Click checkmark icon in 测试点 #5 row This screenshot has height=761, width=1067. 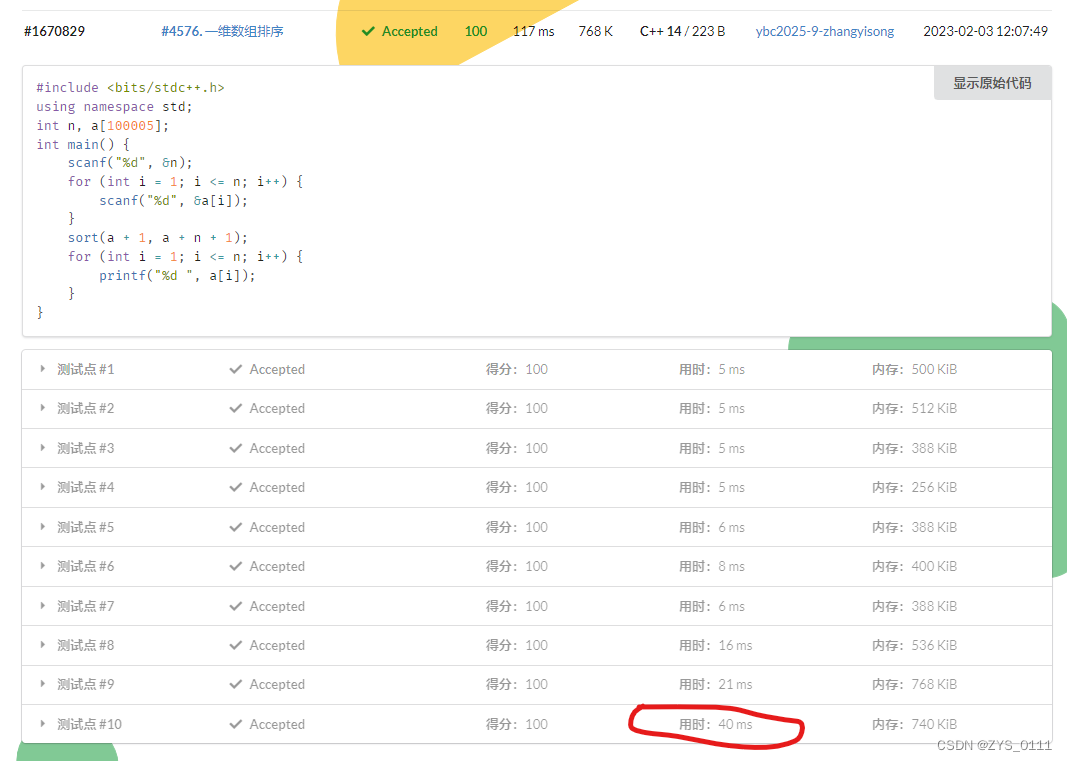(235, 527)
